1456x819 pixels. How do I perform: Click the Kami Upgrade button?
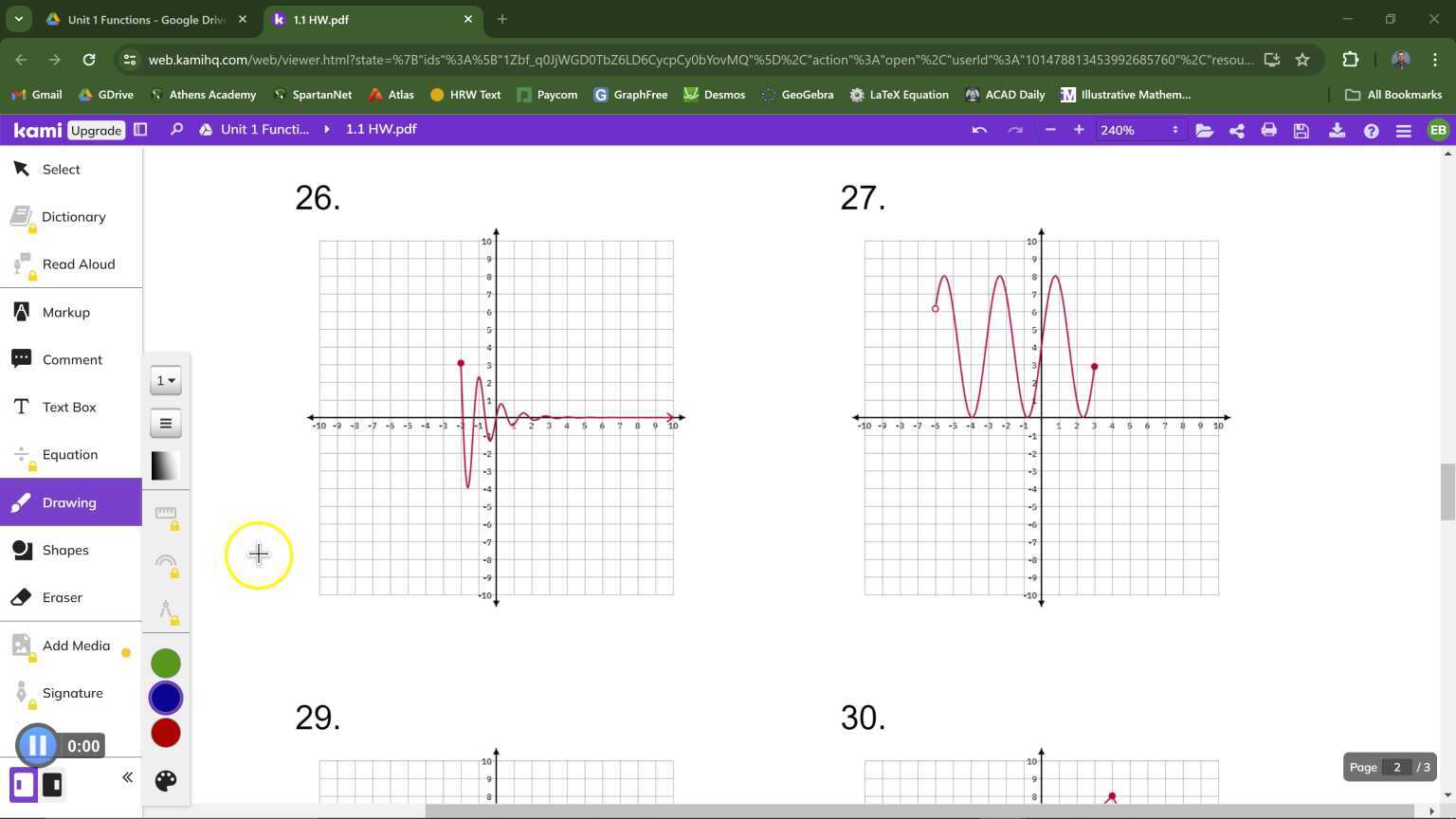[96, 130]
